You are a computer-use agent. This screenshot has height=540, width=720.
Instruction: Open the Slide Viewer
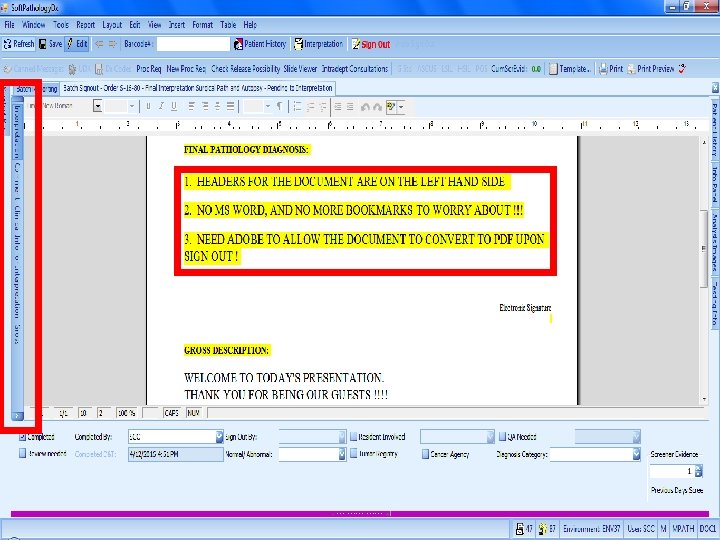300,69
